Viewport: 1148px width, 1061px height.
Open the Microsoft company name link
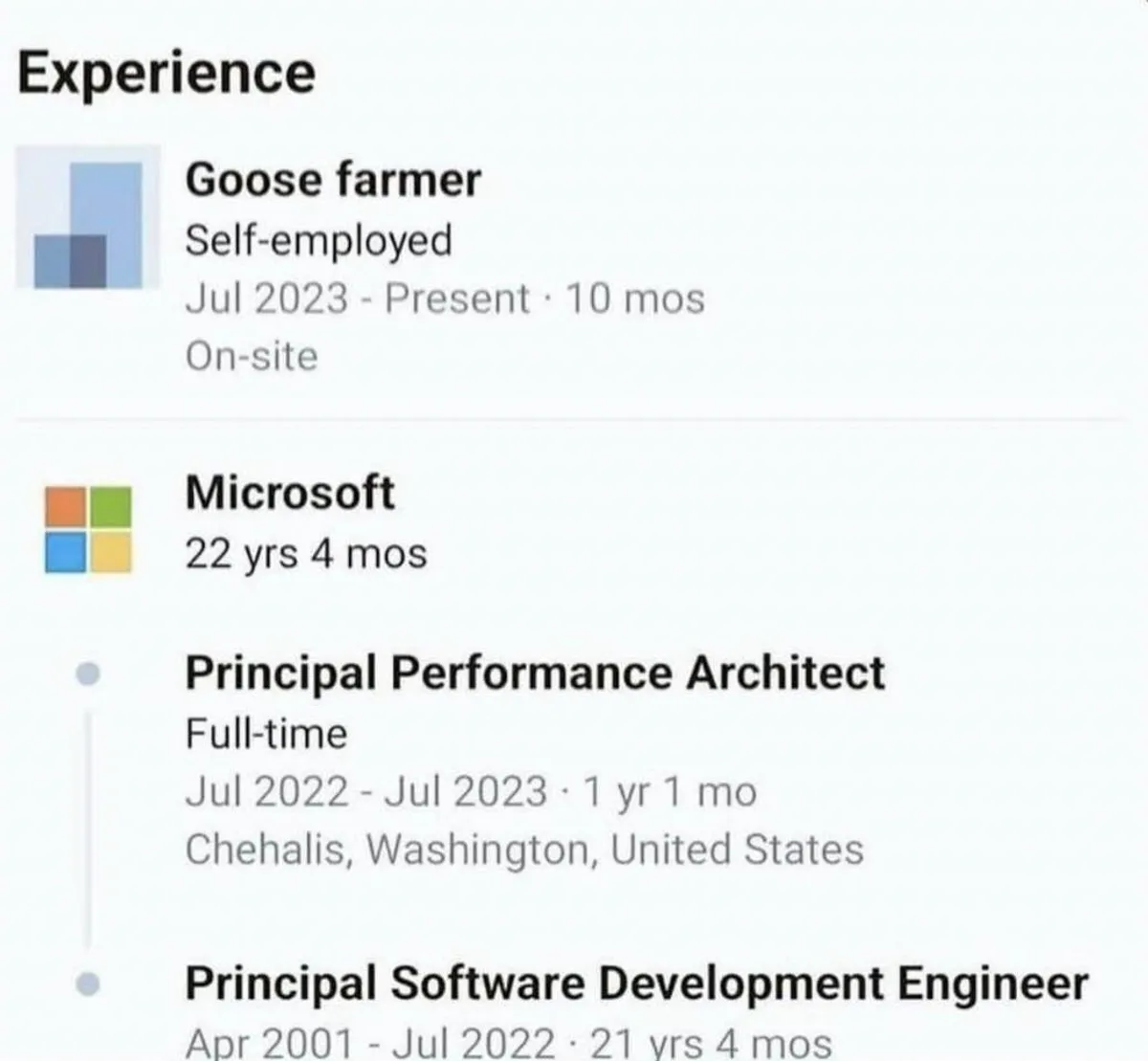coord(289,493)
